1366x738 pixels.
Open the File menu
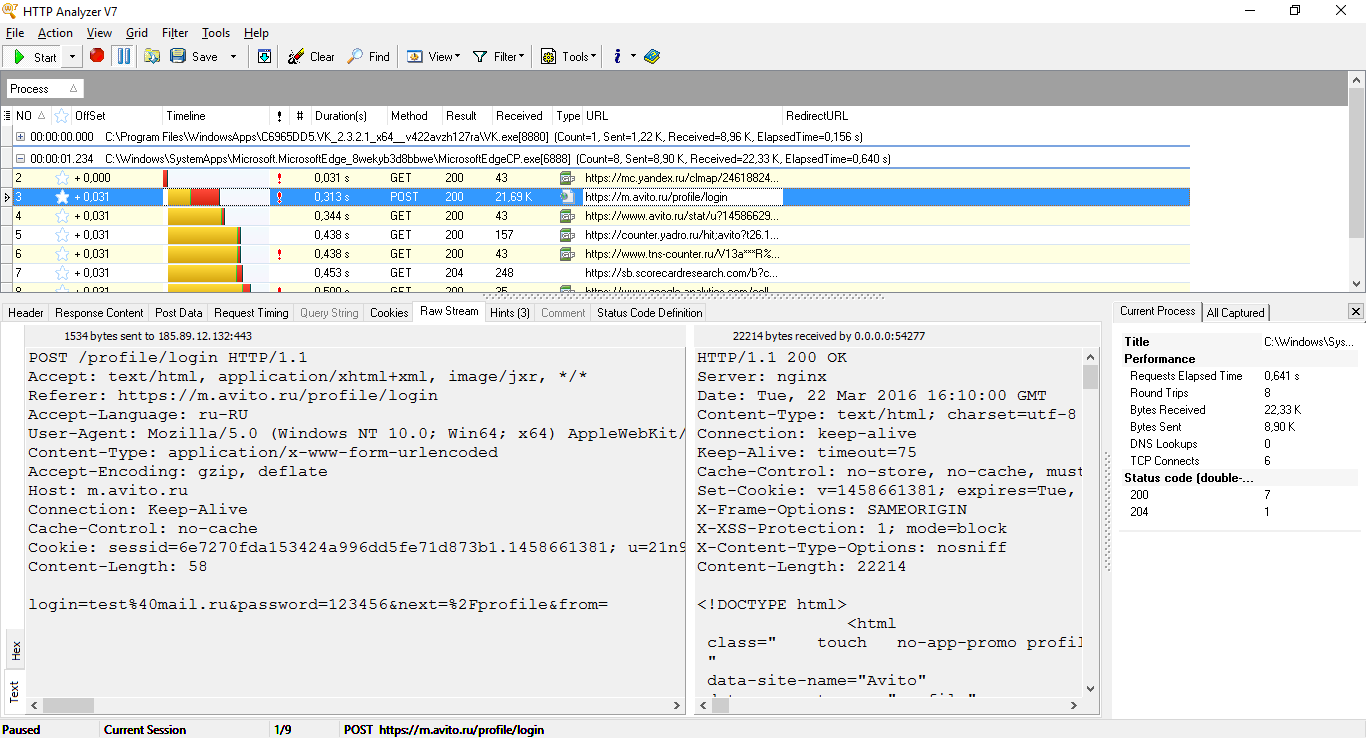15,33
